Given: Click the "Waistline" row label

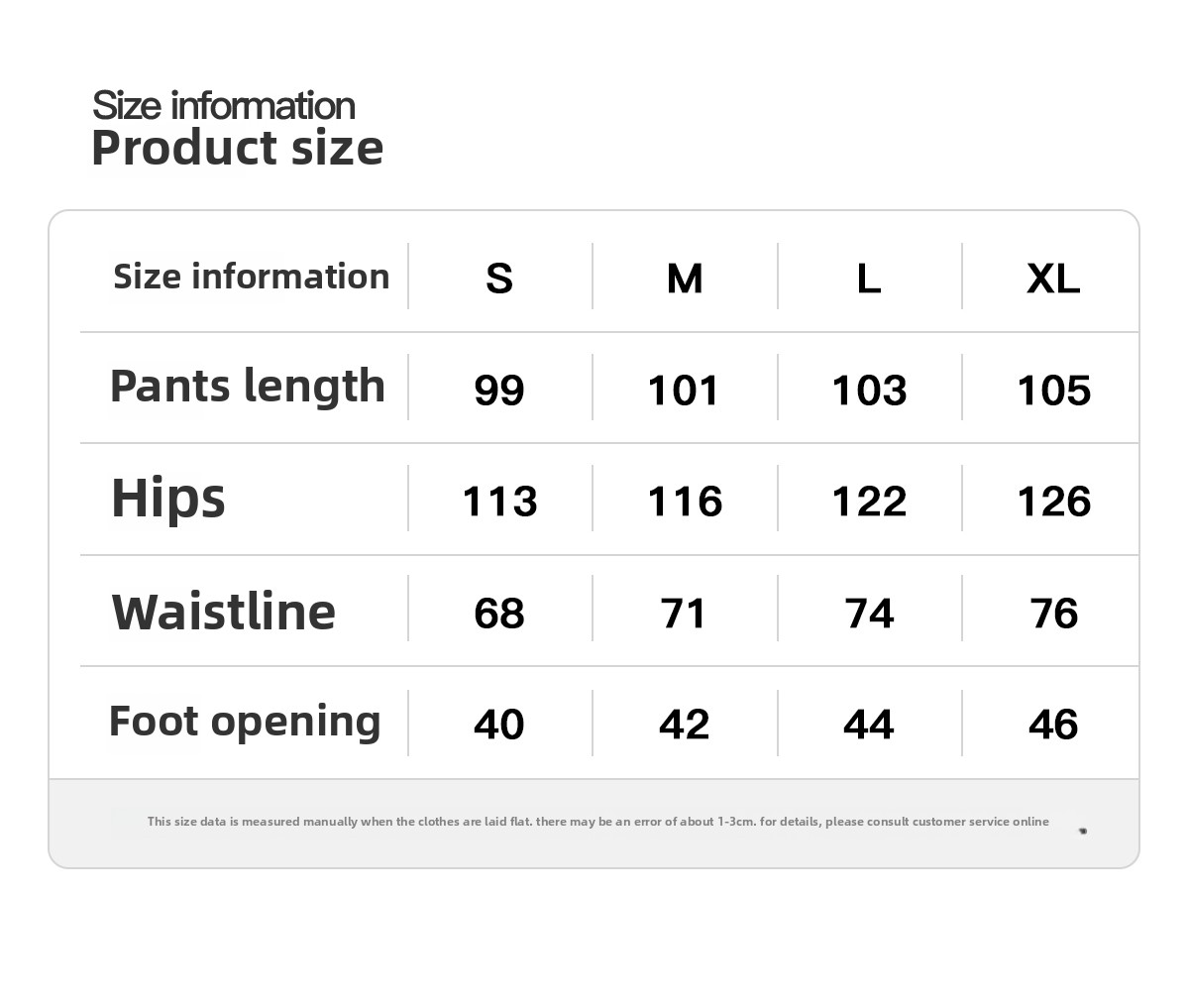Looking at the screenshot, I should coord(224,612).
